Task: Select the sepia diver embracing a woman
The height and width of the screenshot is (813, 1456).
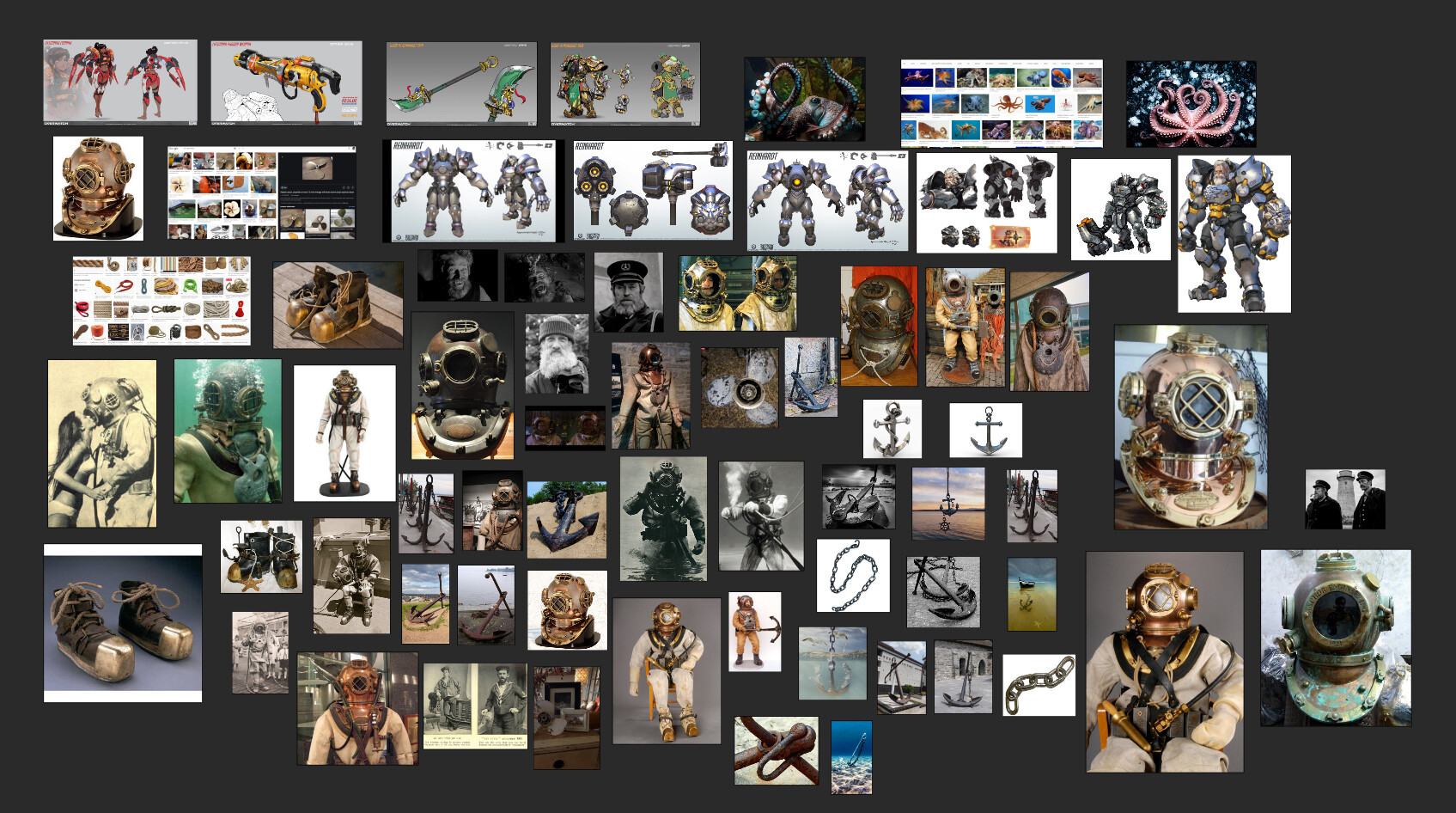Action: 102,443
